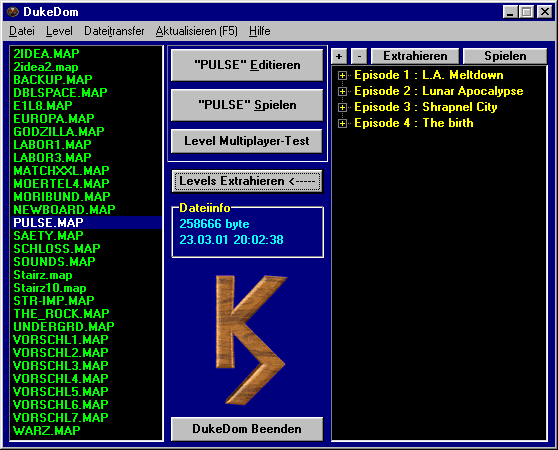Click Levels Extrahieren button
This screenshot has height=450, width=558.
(247, 181)
